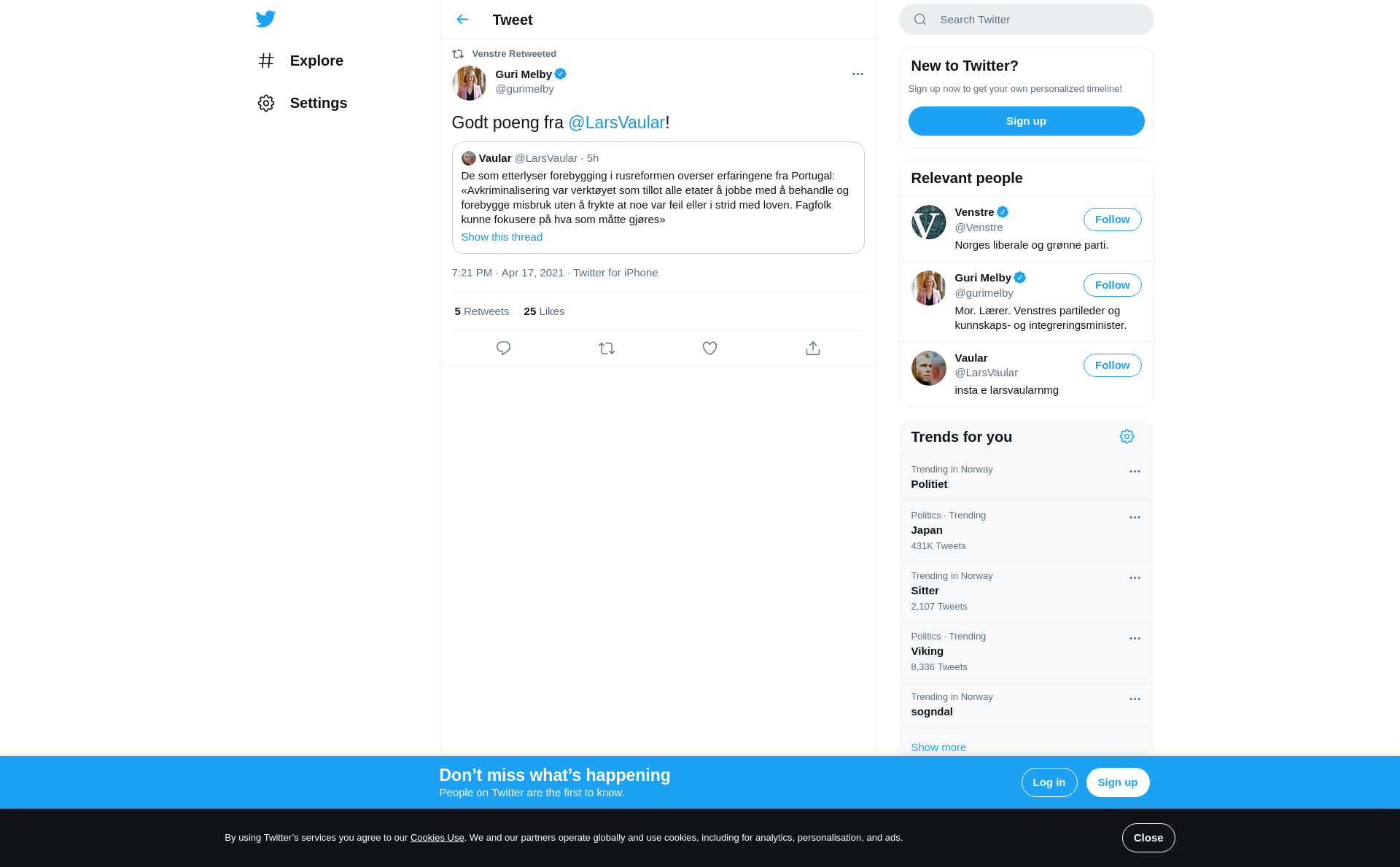Follow Vaular
The image size is (1400, 867).
[x=1112, y=365]
